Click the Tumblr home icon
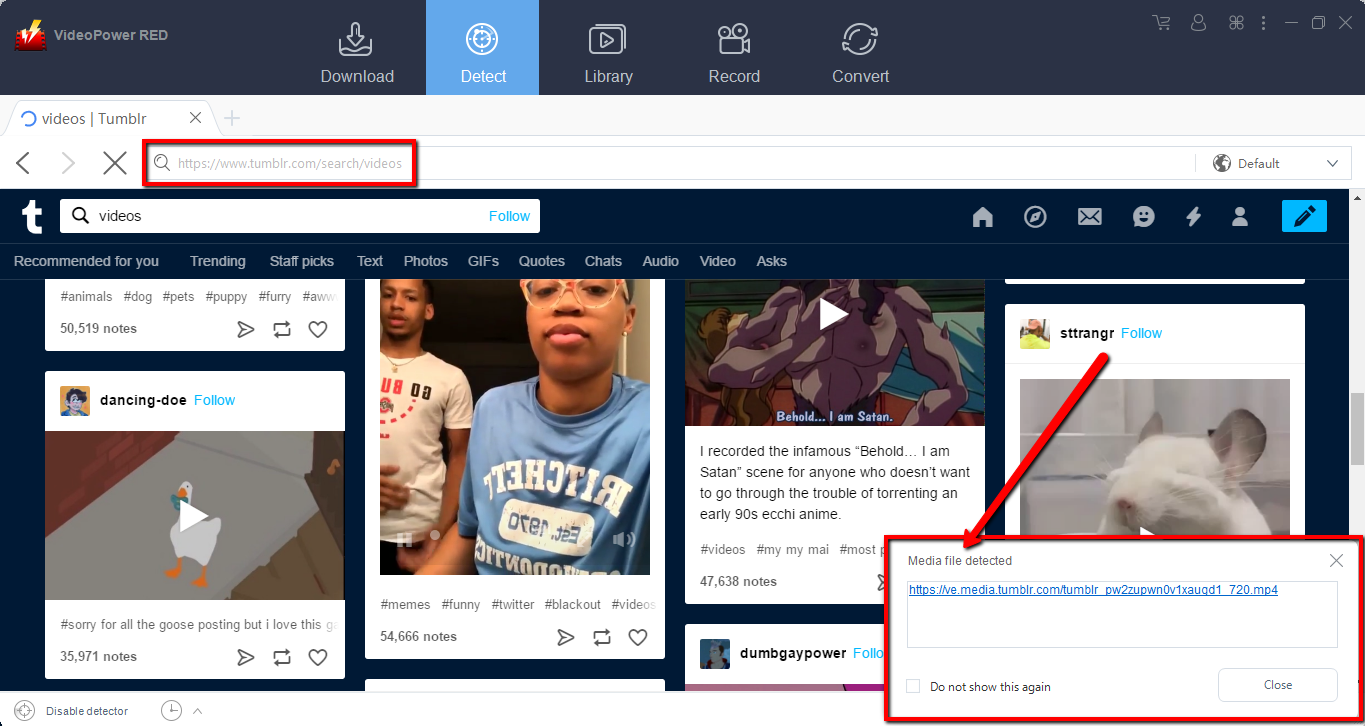Screen dimensions: 1365x726 coord(982,217)
